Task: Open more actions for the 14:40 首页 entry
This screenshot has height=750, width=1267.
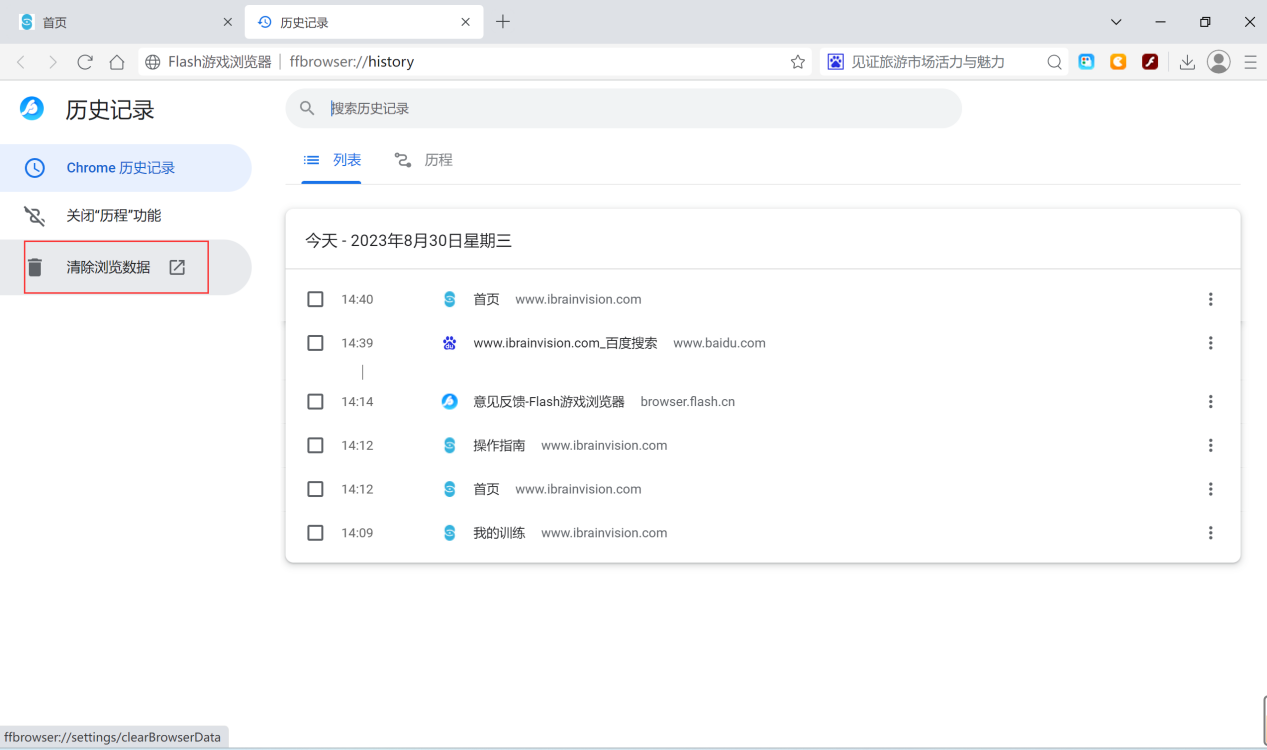Action: point(1210,299)
